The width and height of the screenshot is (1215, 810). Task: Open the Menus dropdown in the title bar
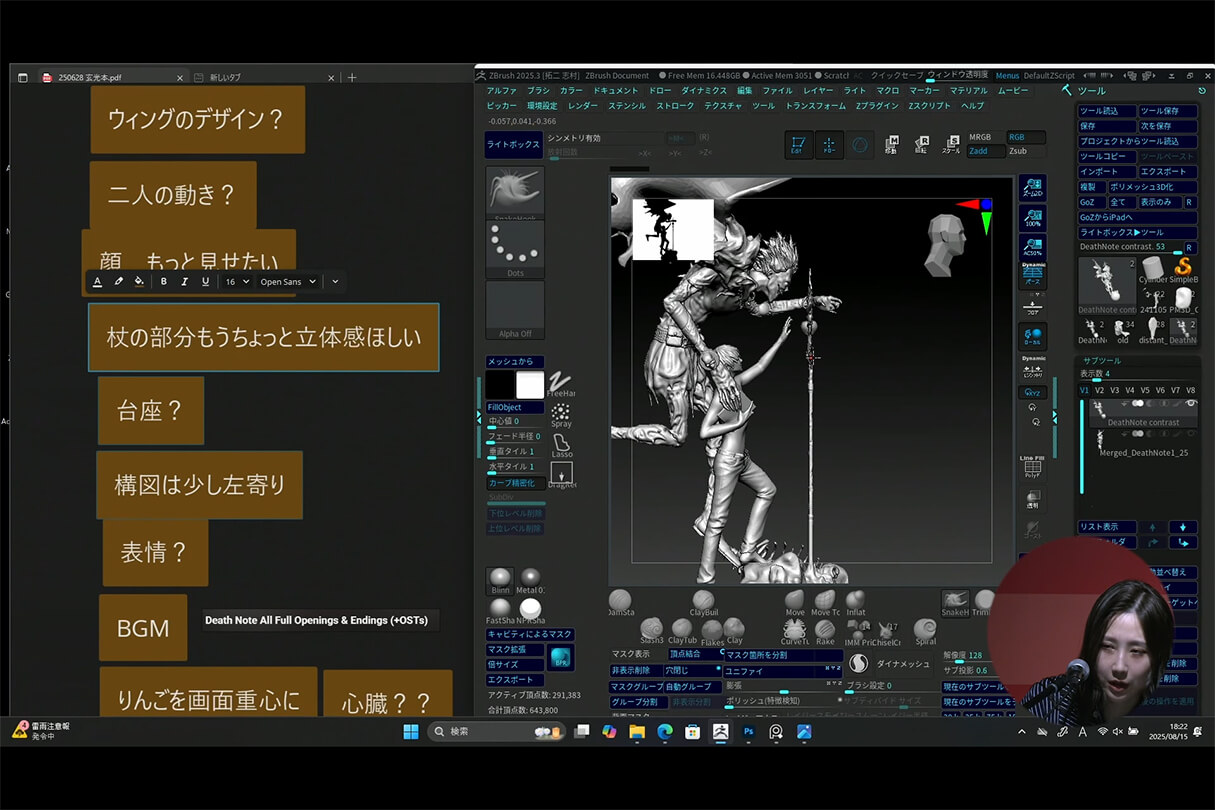point(1007,75)
